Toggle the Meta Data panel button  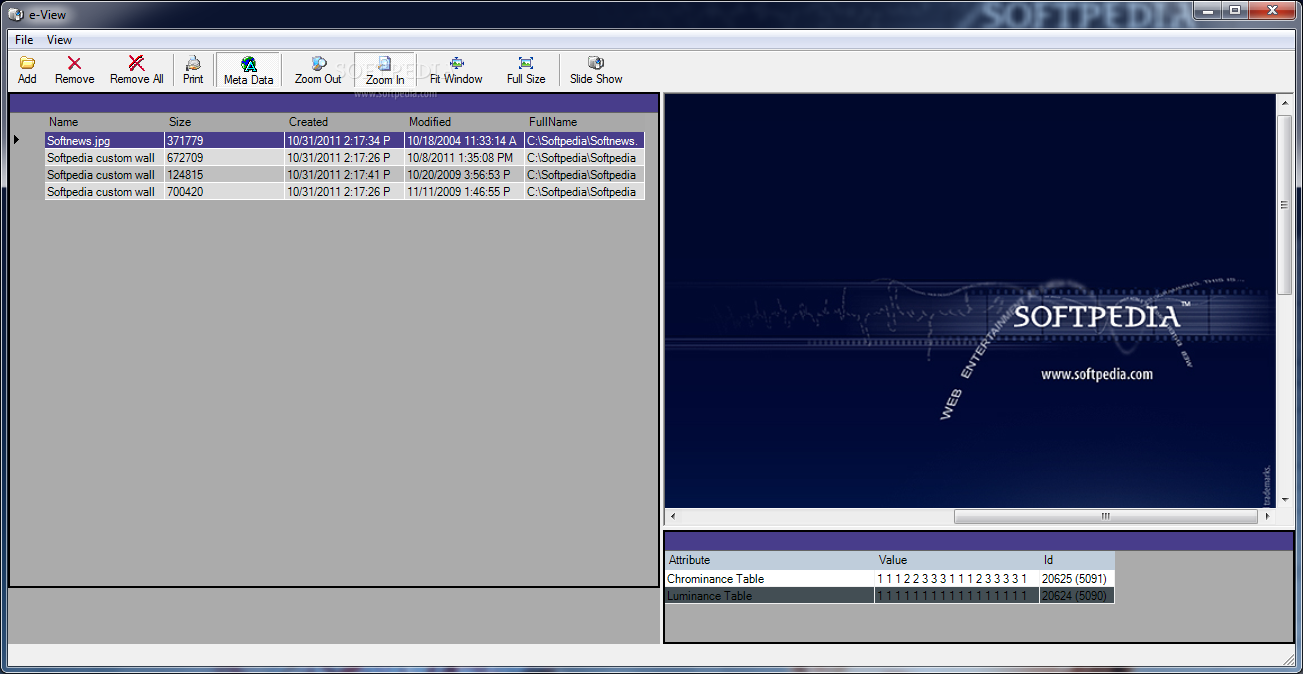pyautogui.click(x=248, y=70)
